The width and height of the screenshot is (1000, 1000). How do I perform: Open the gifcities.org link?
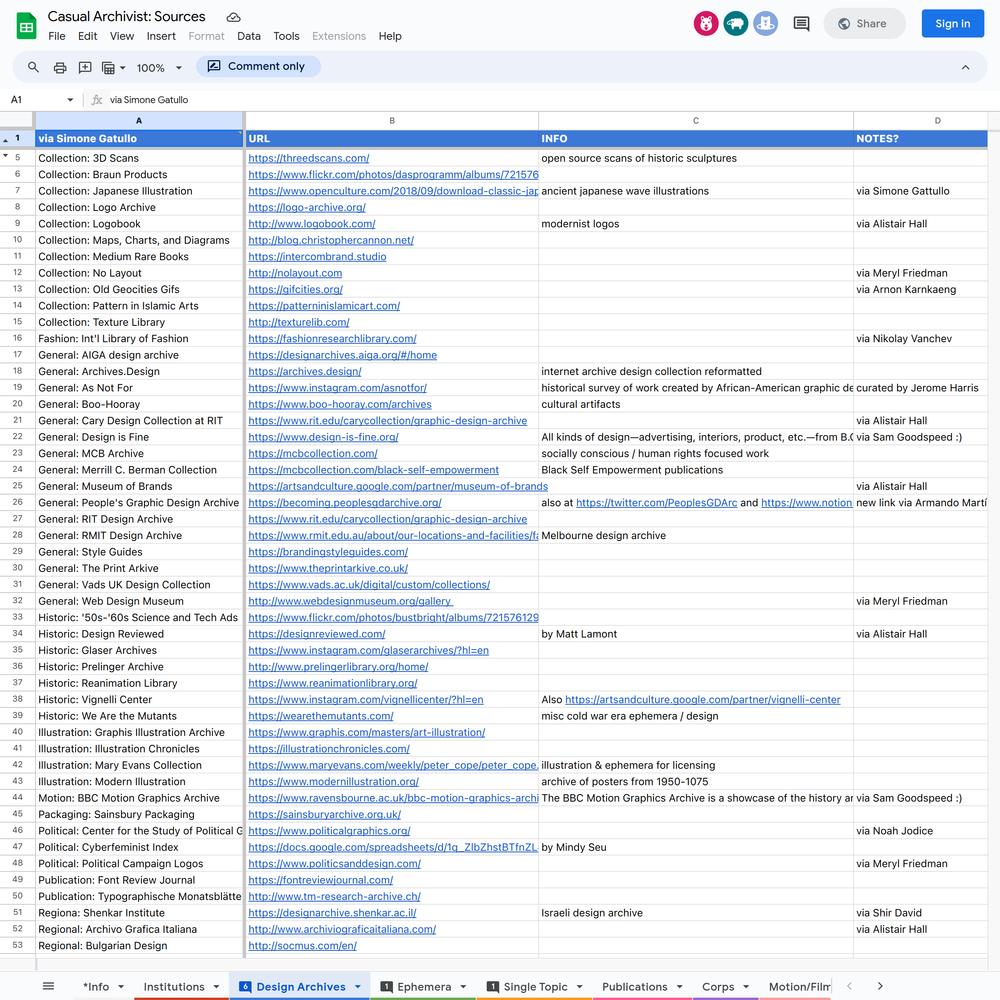(295, 290)
